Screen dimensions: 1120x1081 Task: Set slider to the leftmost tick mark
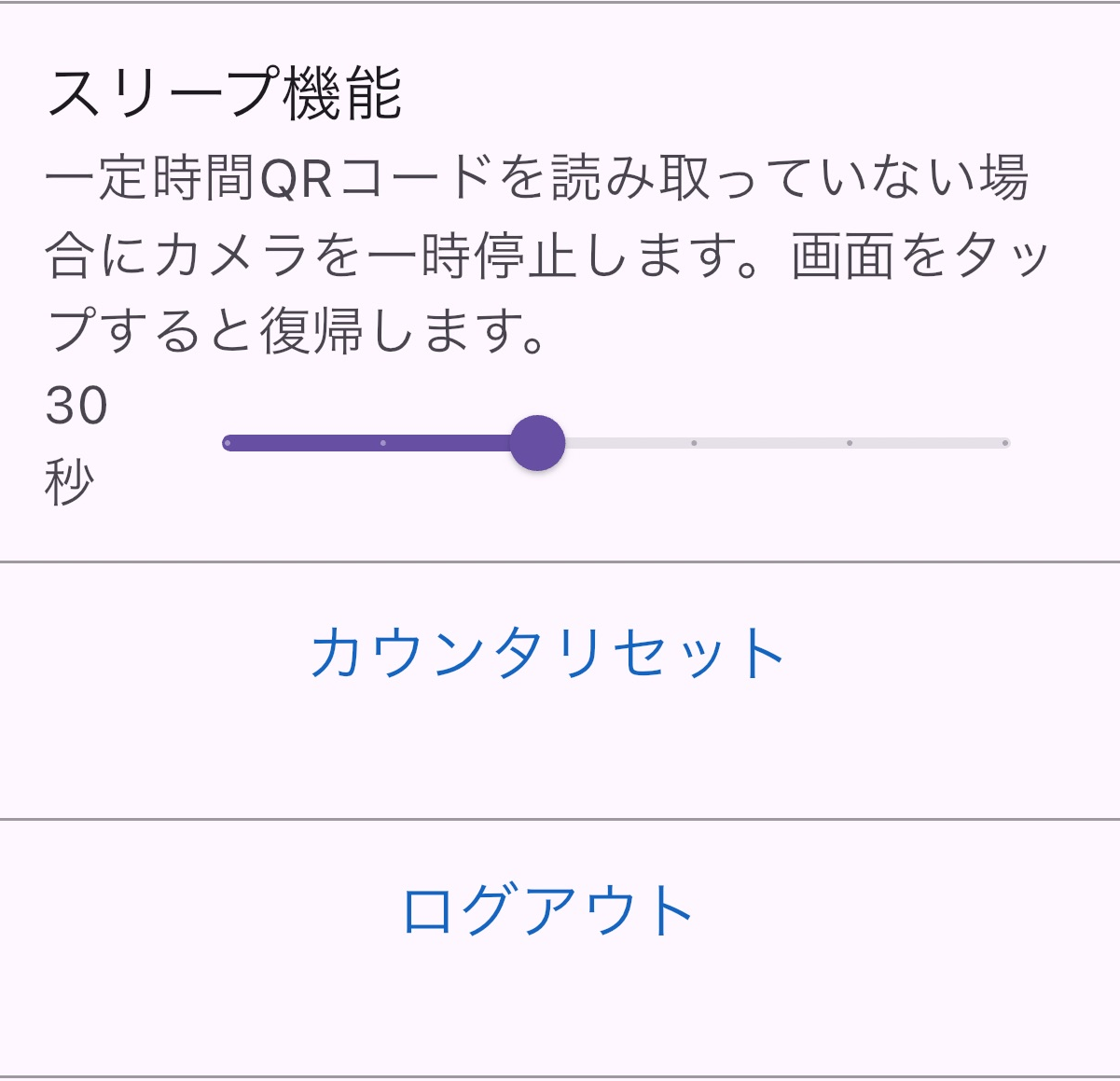pos(228,443)
